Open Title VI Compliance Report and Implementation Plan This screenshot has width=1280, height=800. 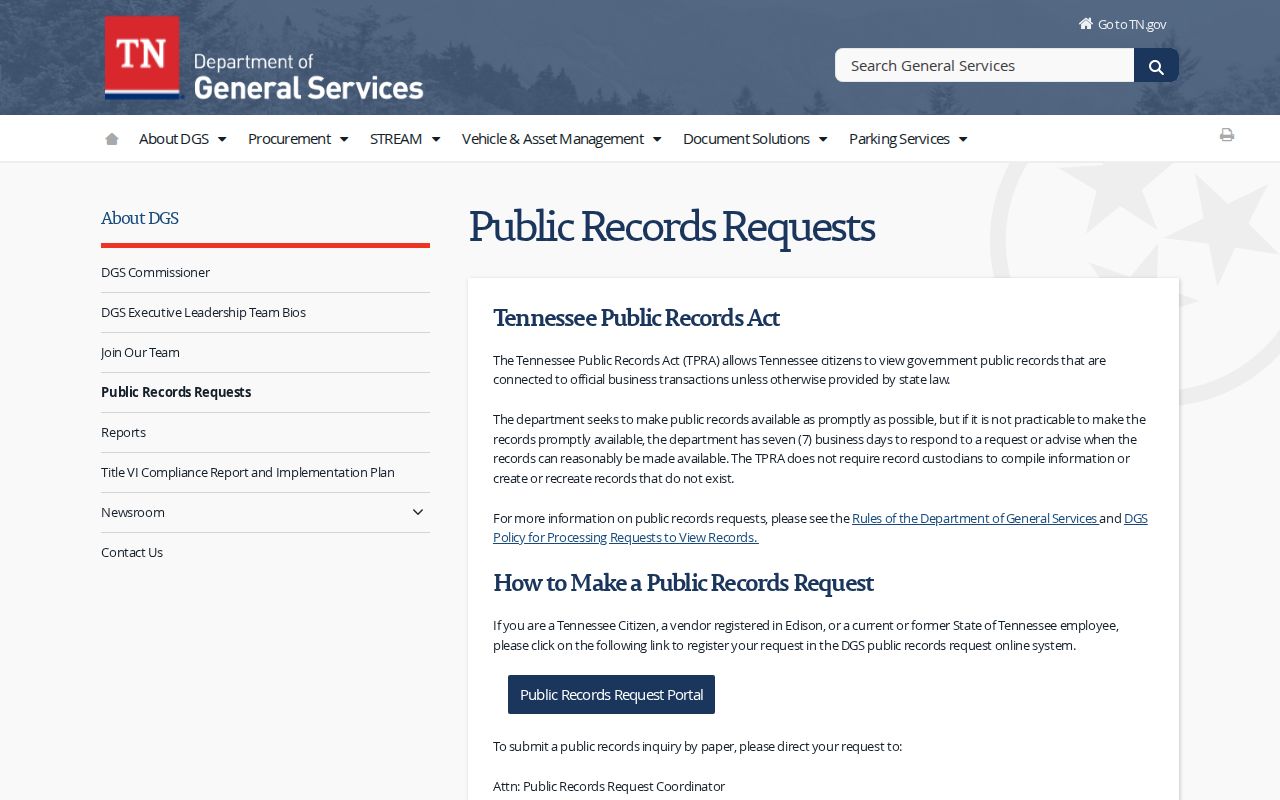click(248, 472)
